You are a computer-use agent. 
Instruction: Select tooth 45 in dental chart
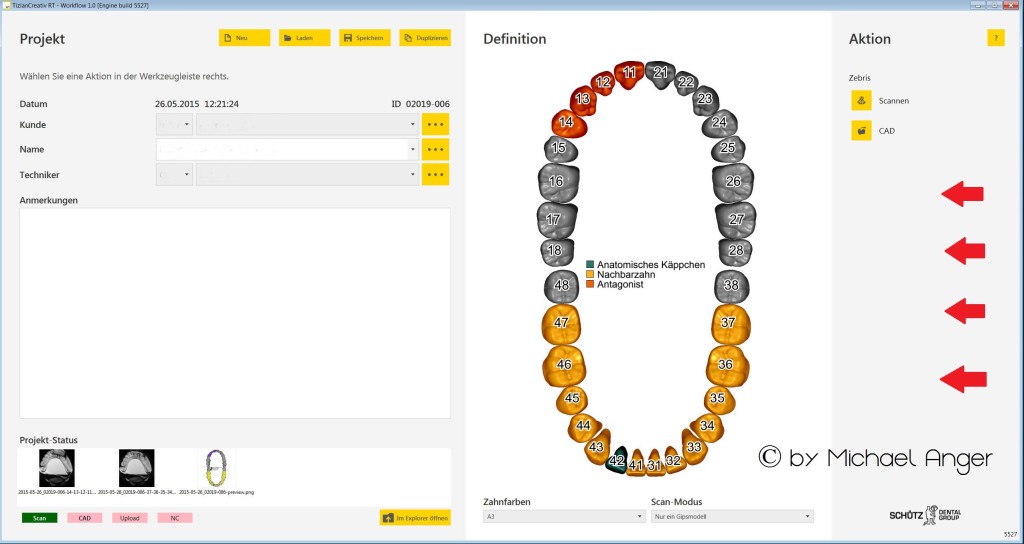tap(572, 398)
